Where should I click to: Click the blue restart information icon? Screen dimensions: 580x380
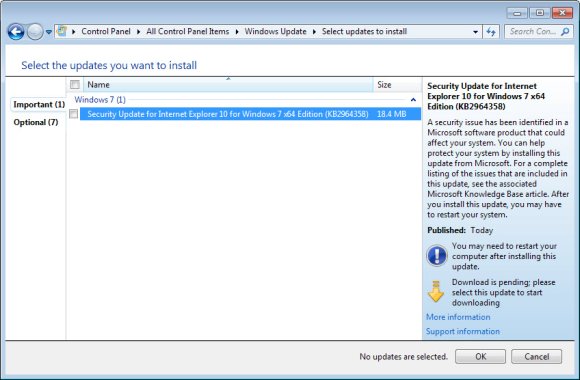(x=436, y=256)
